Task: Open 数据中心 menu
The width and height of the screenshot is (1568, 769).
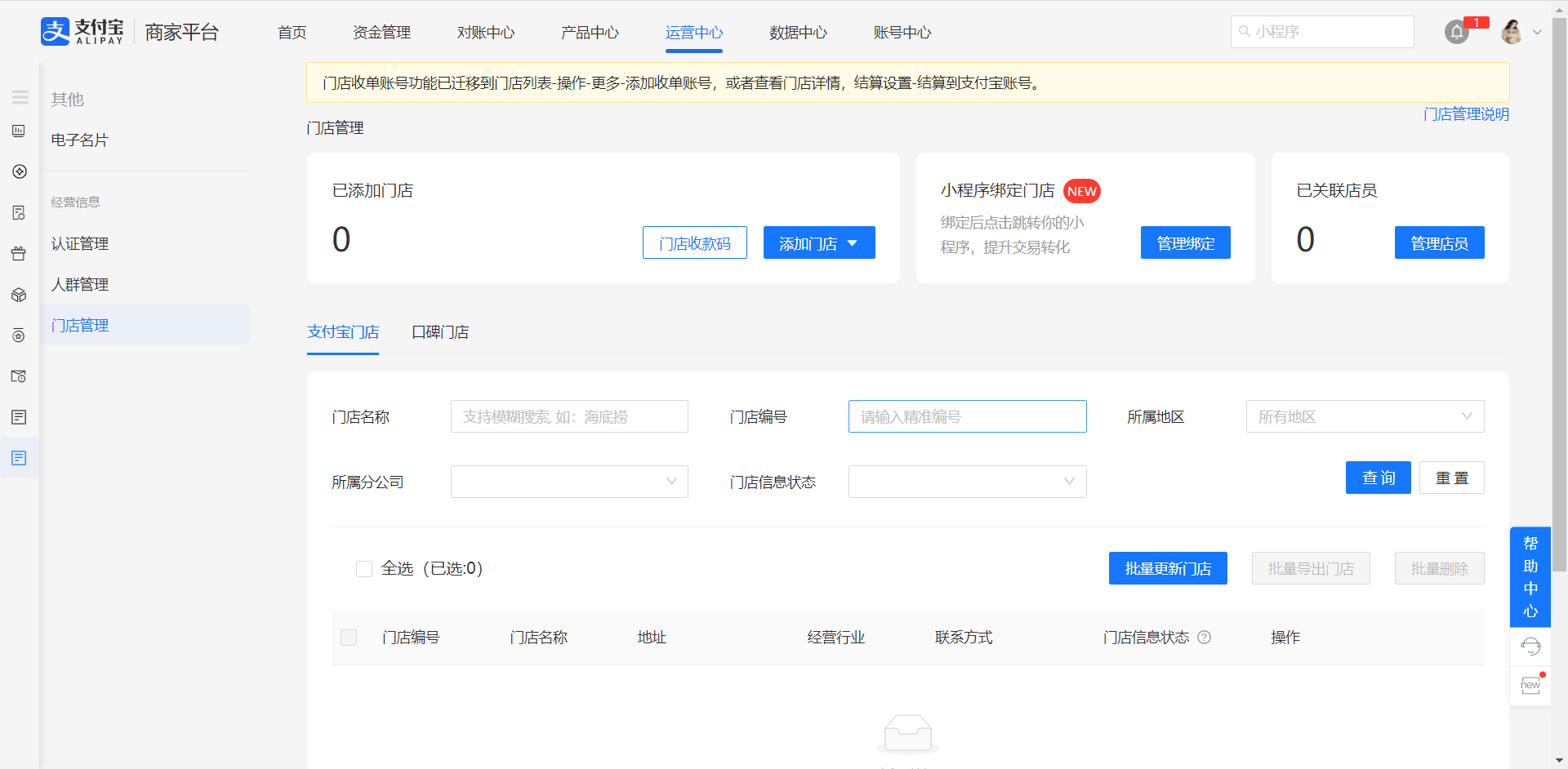Action: (798, 33)
